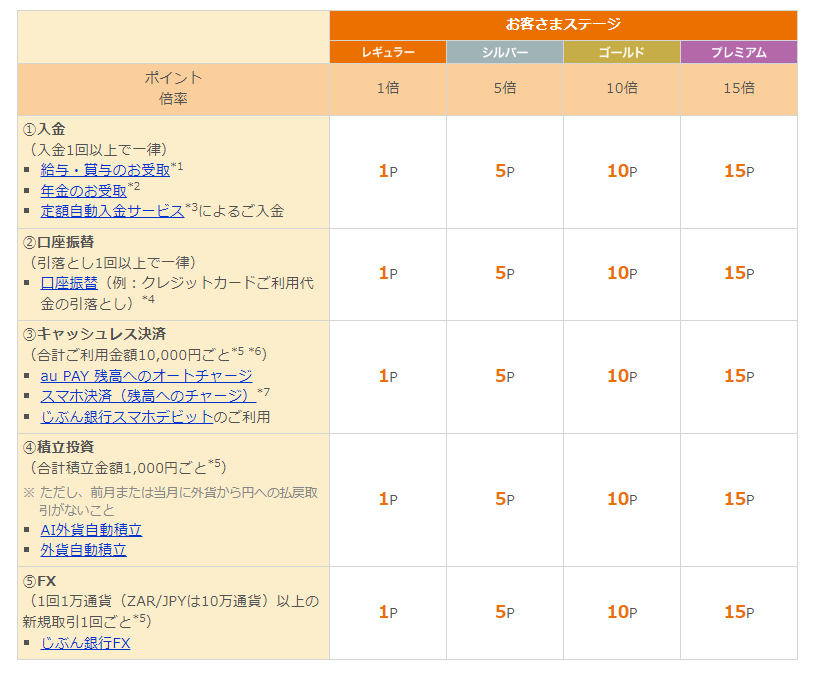The image size is (814, 674).
Task: Click 15P in the FX row
Action: (x=739, y=612)
